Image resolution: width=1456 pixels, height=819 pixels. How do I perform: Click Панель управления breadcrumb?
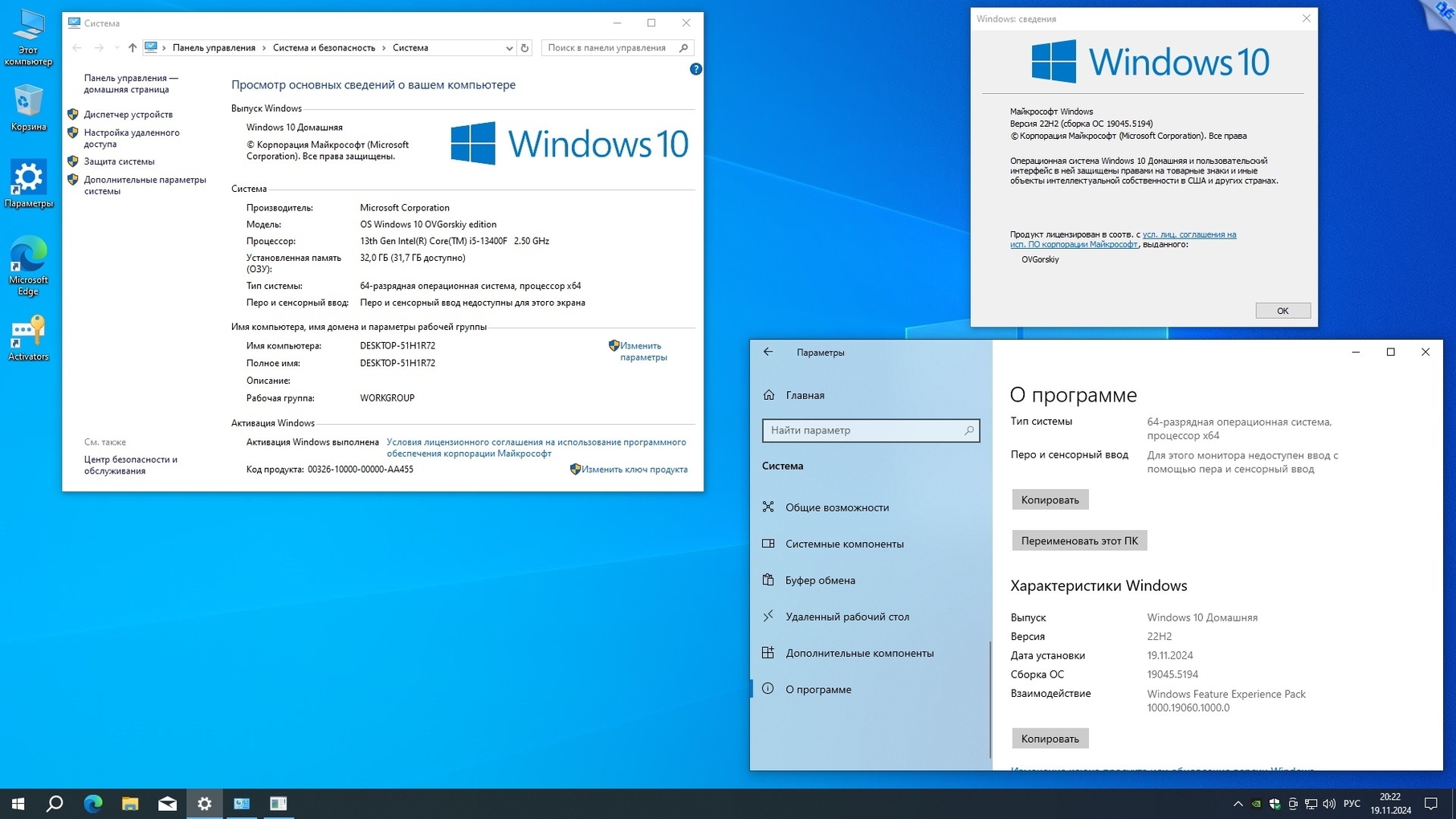click(214, 48)
